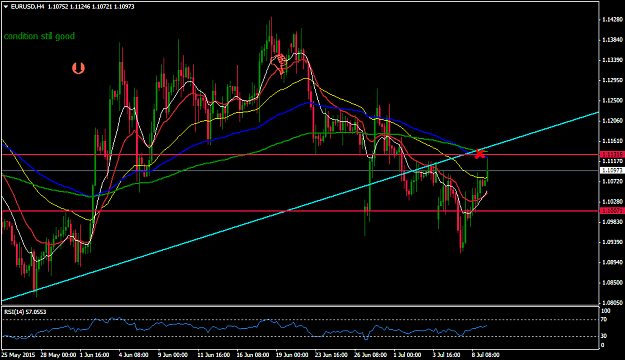The width and height of the screenshot is (625, 360).
Task: Select the lower red horizontal line at 1.10071
Action: [x=300, y=211]
